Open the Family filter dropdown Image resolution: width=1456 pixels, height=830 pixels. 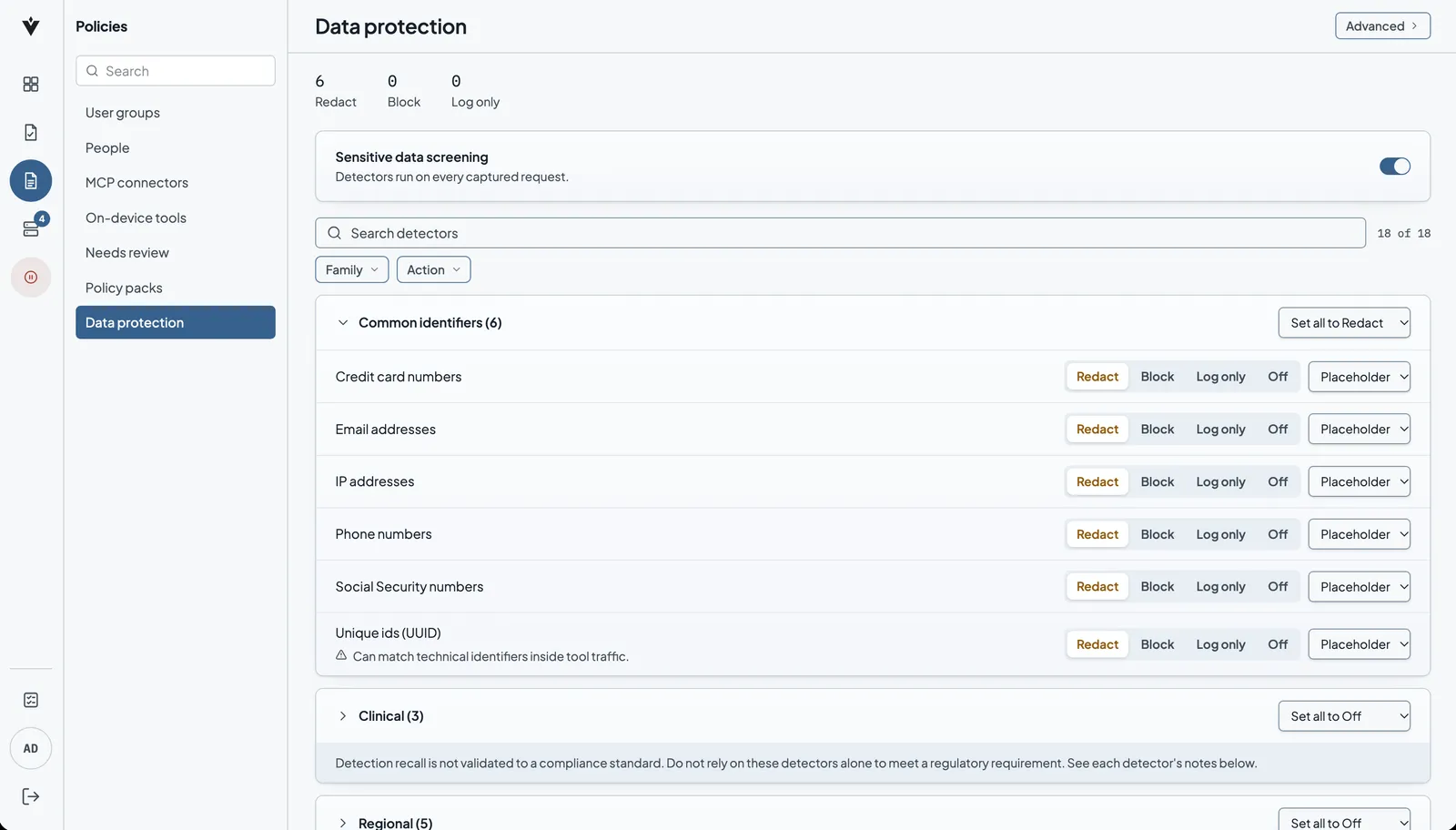click(x=352, y=269)
